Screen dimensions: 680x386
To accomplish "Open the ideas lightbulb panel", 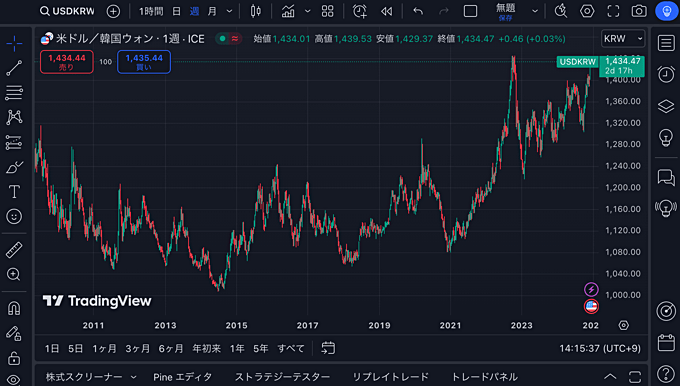I will pyautogui.click(x=667, y=138).
